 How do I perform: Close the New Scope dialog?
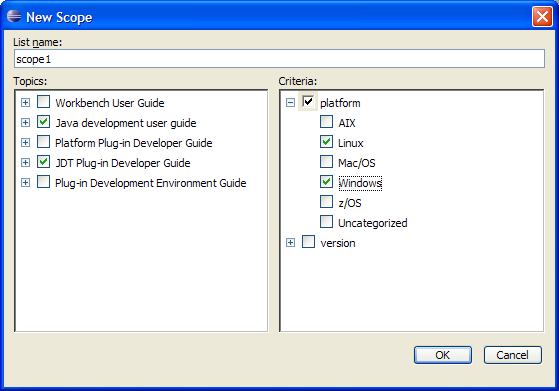pos(542,17)
